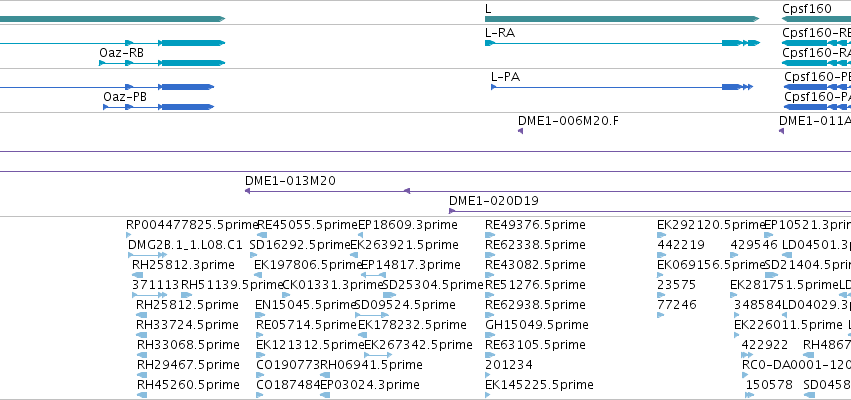The height and width of the screenshot is (400, 851).
Task: Click the Oaz-RB transcript glyph
Action: pyautogui.click(x=162, y=63)
